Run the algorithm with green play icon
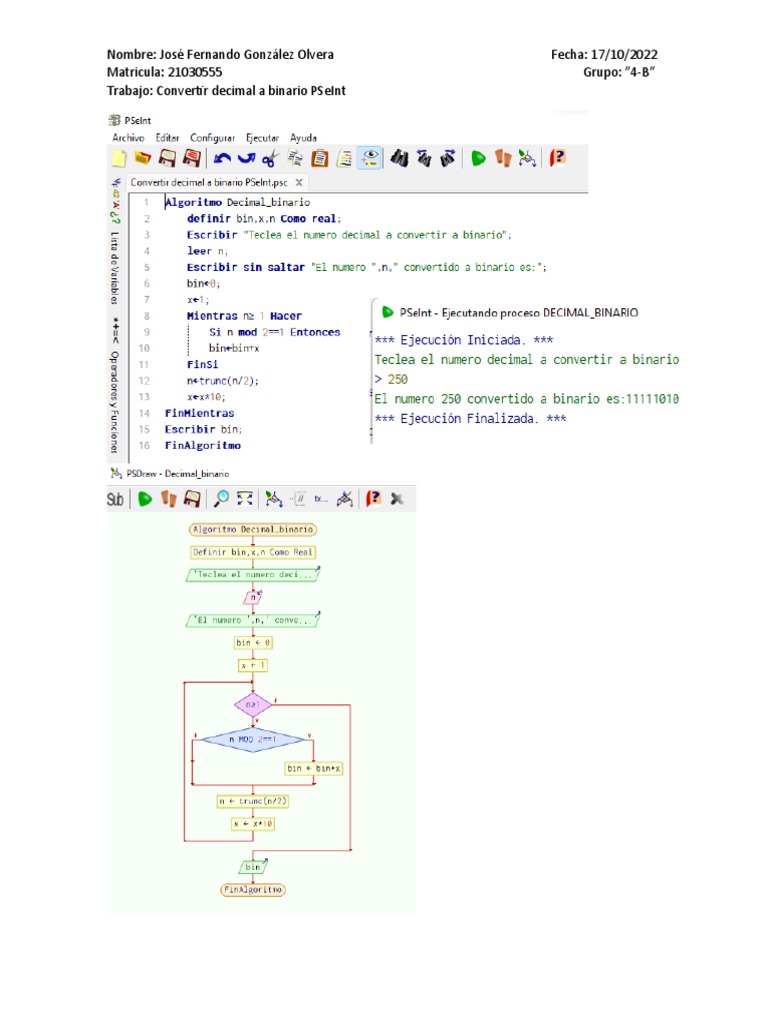The height and width of the screenshot is (1024, 768). click(x=479, y=158)
